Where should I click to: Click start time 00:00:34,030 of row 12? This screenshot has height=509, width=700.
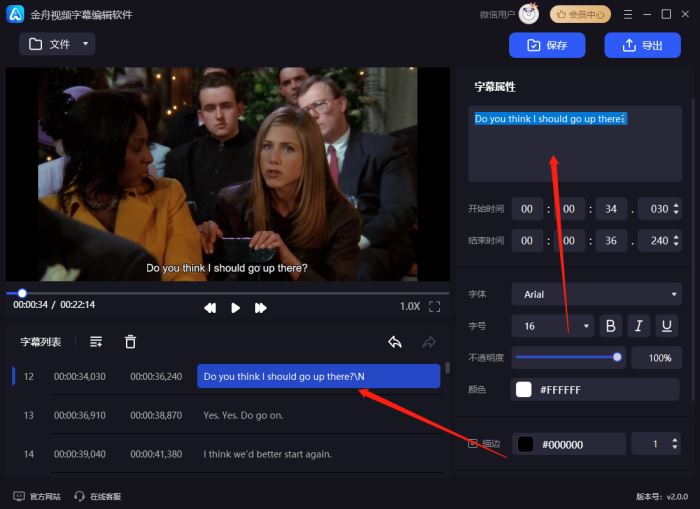coord(80,376)
